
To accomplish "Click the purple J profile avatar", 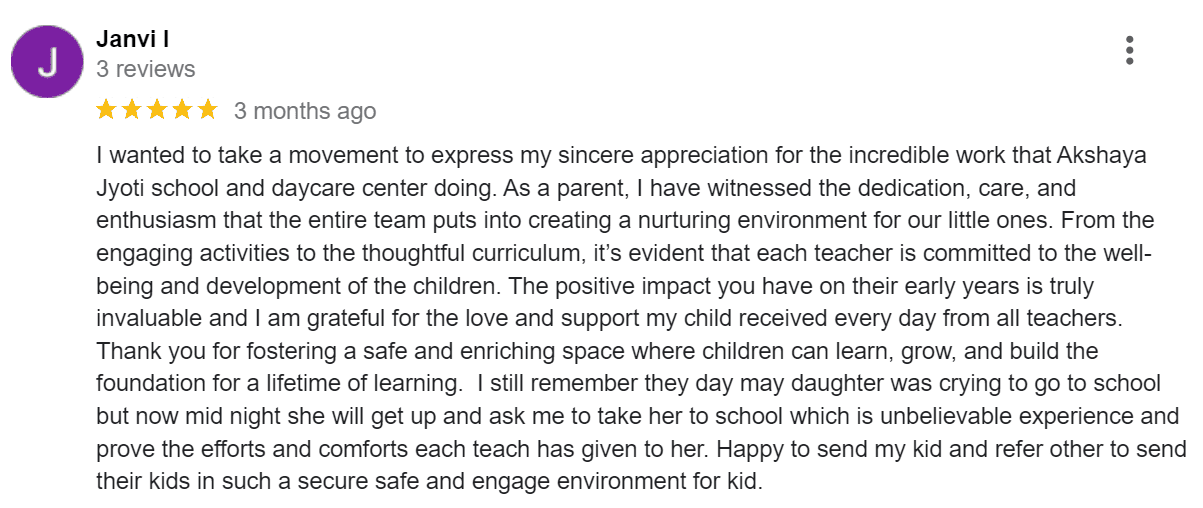I will point(47,61).
